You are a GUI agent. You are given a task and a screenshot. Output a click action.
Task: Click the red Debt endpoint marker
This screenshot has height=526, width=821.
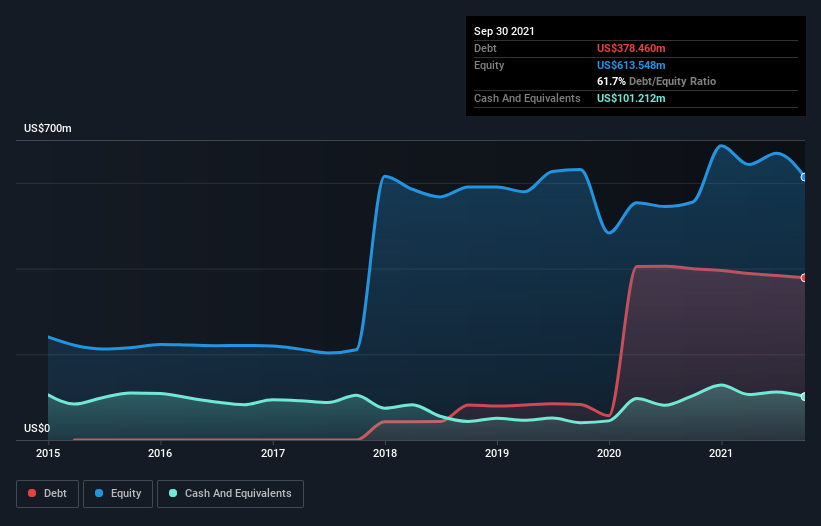pyautogui.click(x=804, y=278)
